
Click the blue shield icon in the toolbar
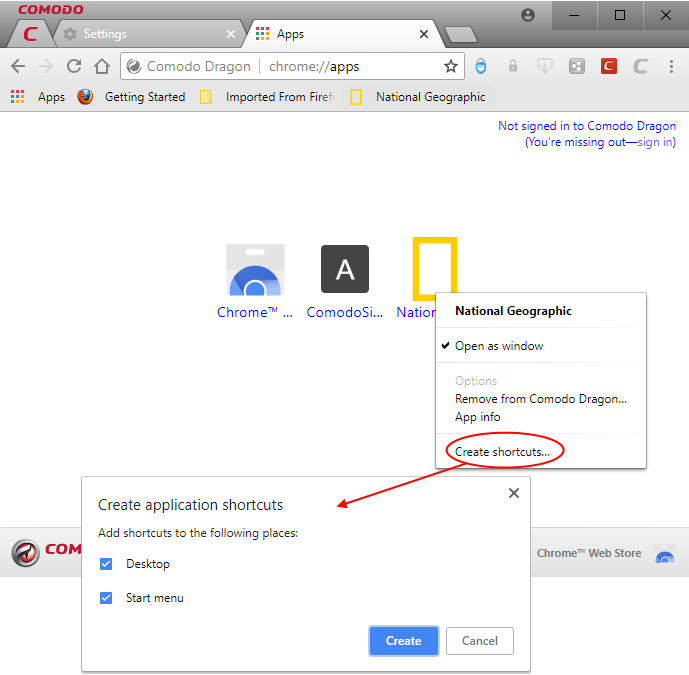click(x=481, y=66)
